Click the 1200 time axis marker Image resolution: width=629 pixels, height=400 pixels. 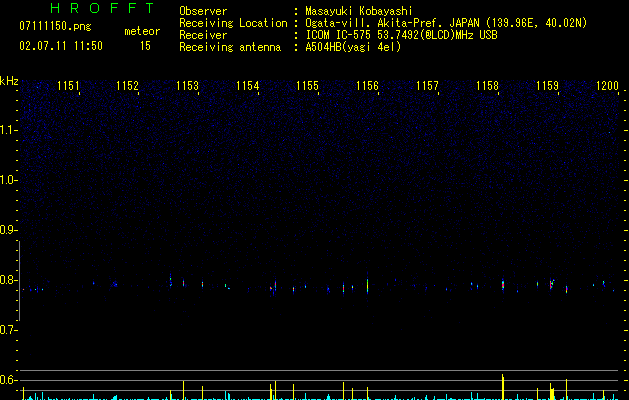pos(607,86)
